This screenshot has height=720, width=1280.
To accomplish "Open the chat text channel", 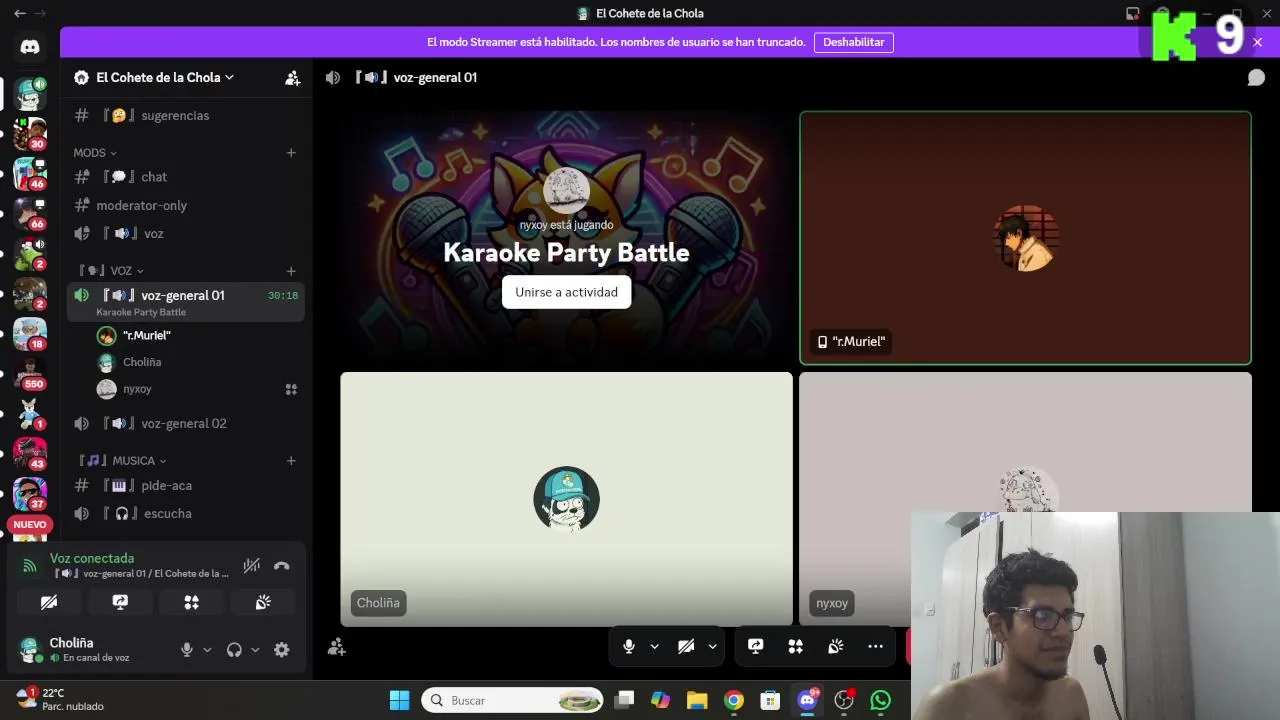I will [186, 177].
